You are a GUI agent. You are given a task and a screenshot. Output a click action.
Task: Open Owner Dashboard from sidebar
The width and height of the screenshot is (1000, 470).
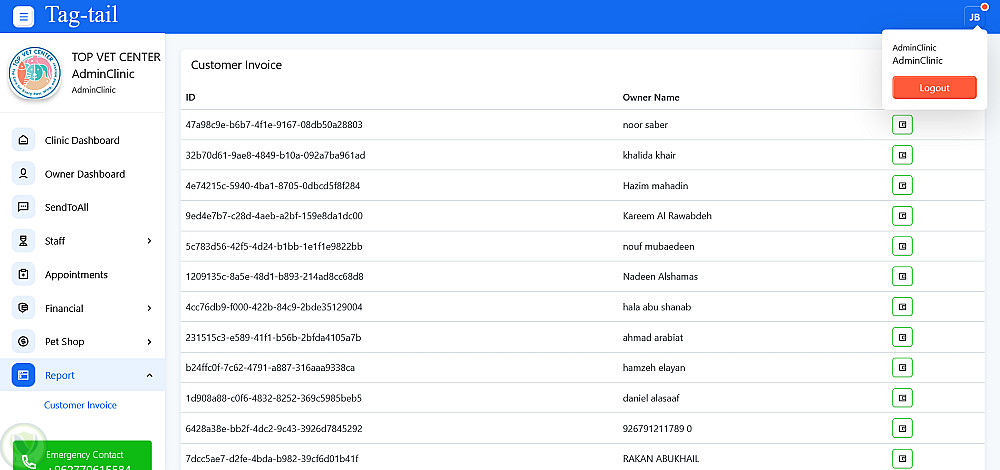coord(85,174)
